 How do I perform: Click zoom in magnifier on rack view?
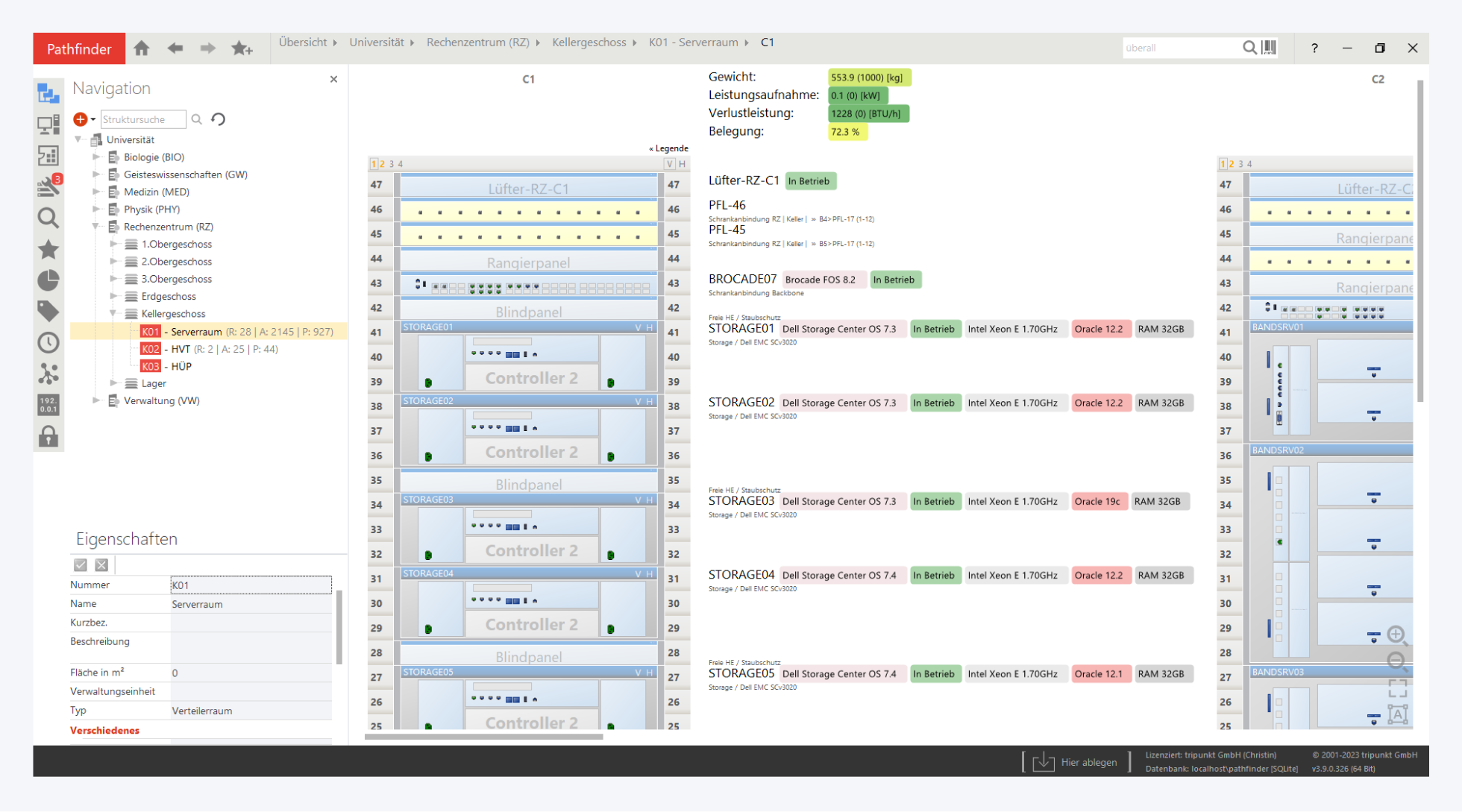pos(1396,635)
